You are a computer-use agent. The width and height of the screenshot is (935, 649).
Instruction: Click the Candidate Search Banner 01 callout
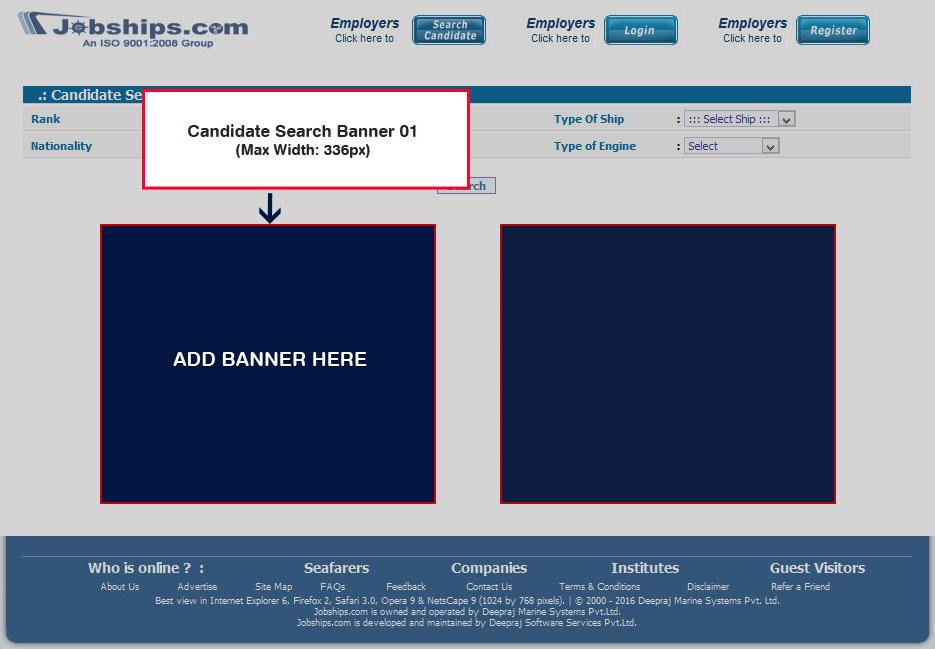click(x=305, y=140)
